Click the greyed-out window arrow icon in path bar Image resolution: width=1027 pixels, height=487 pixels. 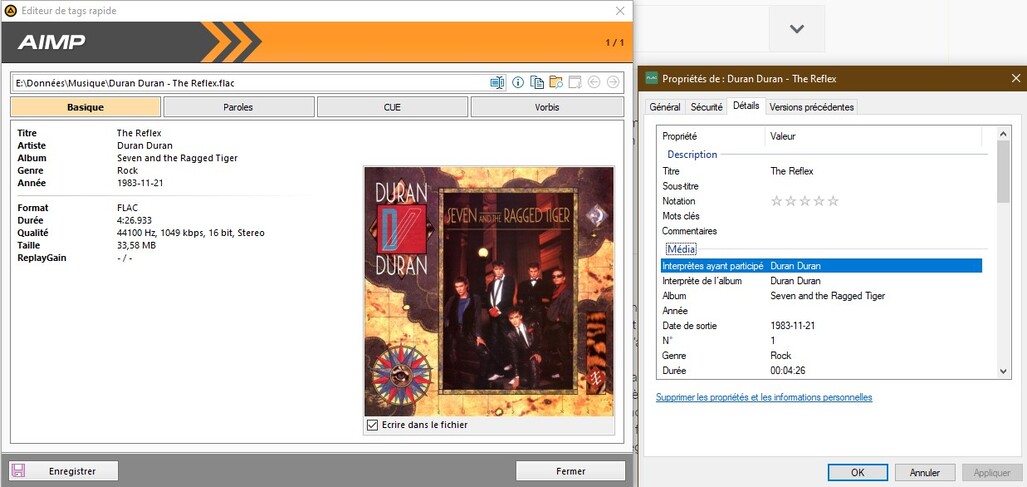coord(575,82)
